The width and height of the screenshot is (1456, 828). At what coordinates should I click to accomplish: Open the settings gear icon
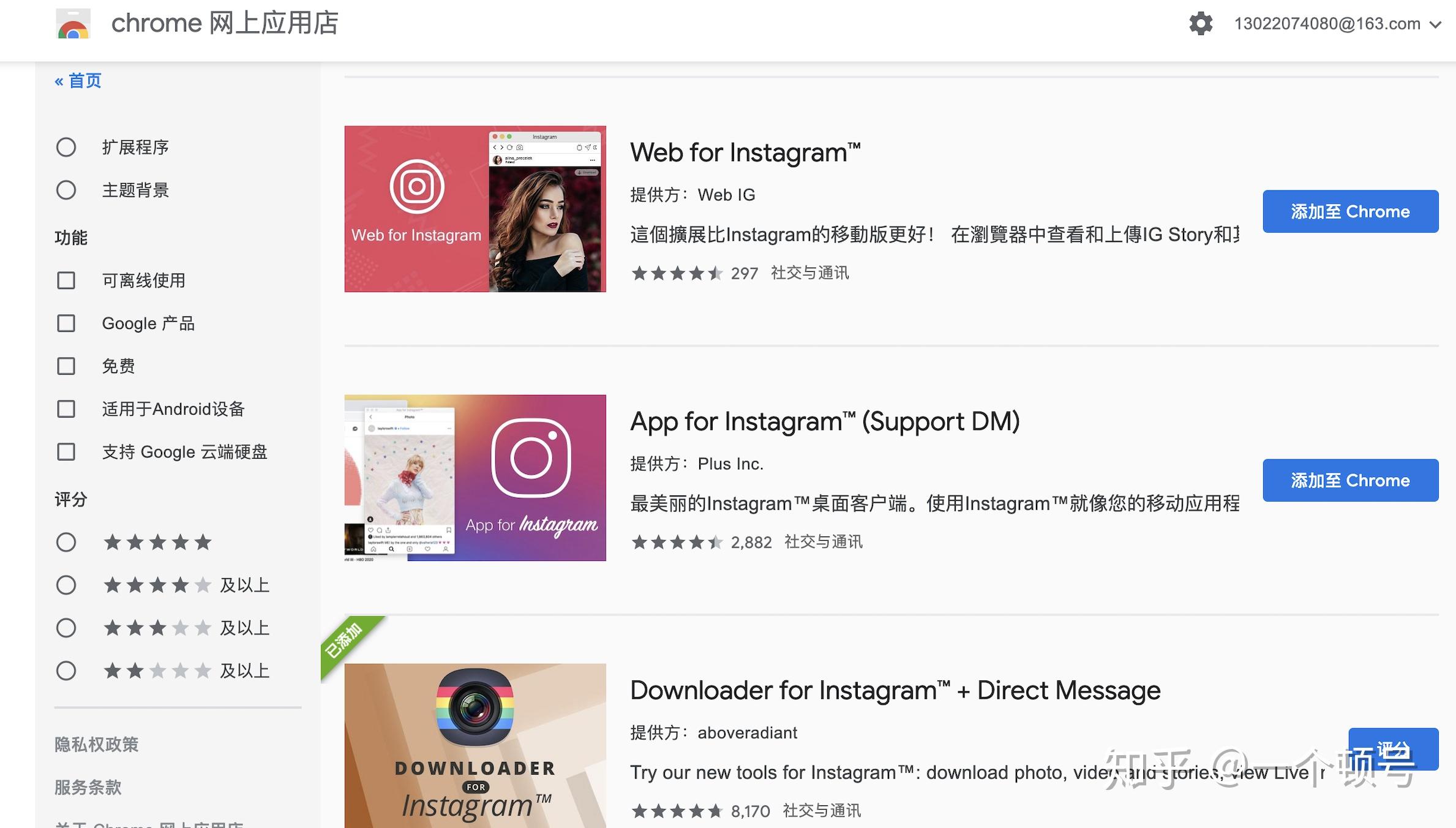(1201, 24)
